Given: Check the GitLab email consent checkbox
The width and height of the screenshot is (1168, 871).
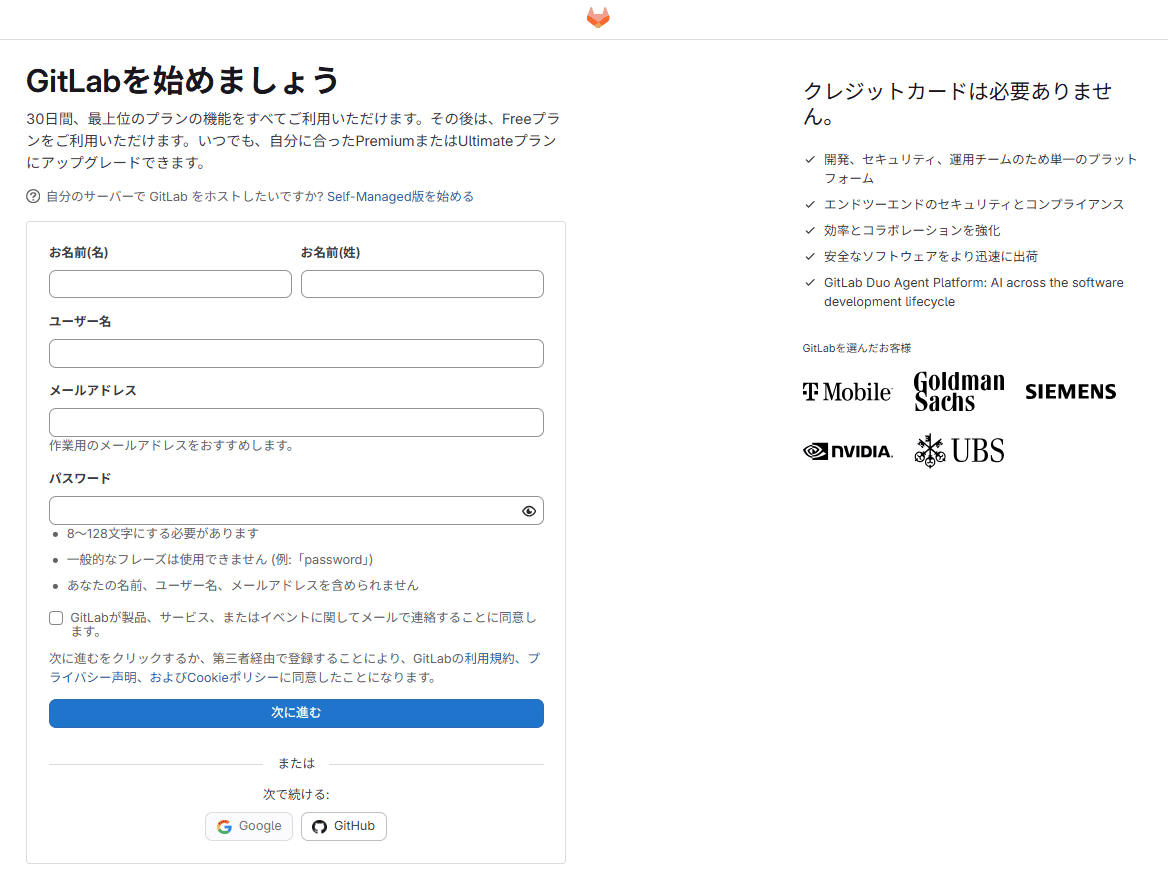Looking at the screenshot, I should click(56, 617).
